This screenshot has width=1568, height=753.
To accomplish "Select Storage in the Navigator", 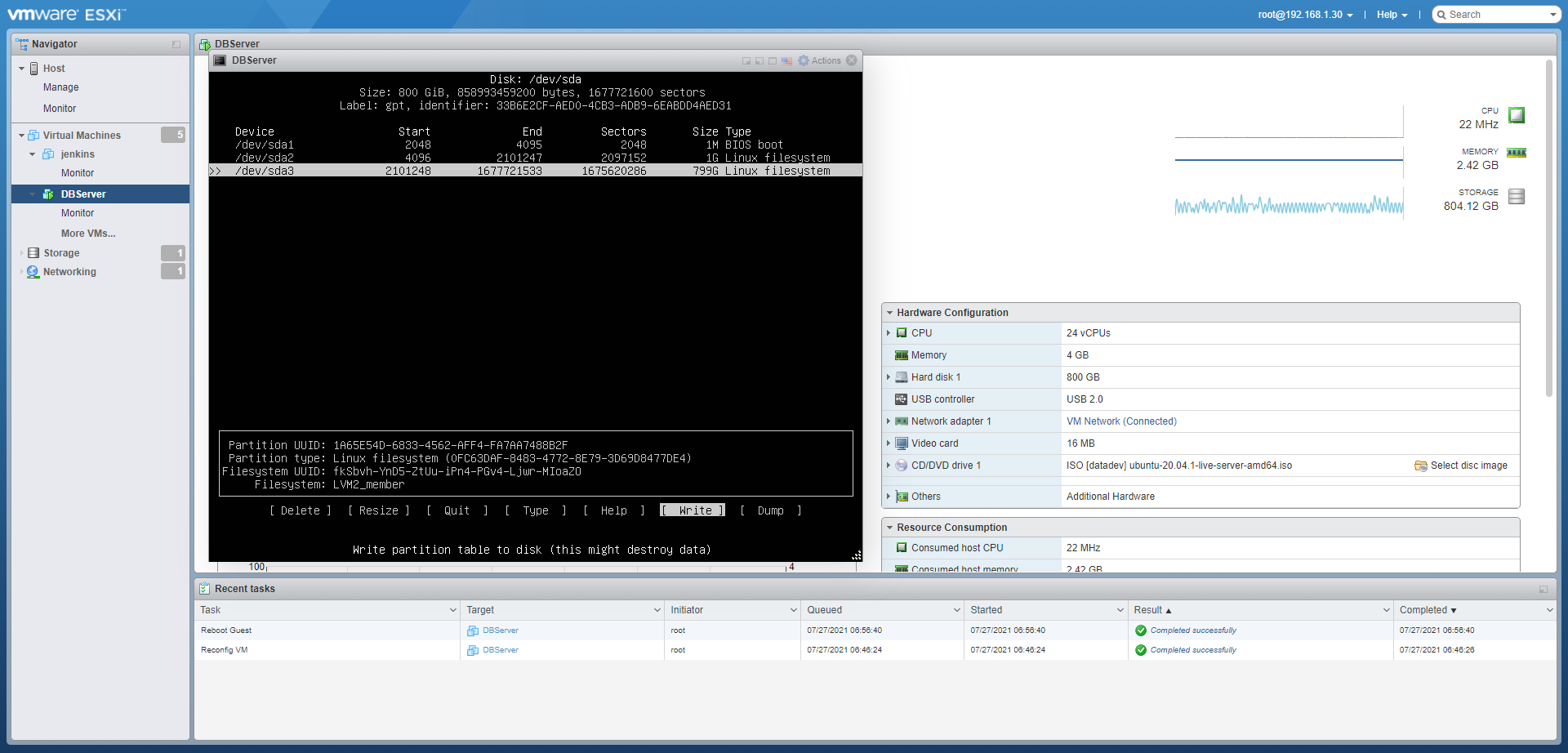I will [x=61, y=253].
